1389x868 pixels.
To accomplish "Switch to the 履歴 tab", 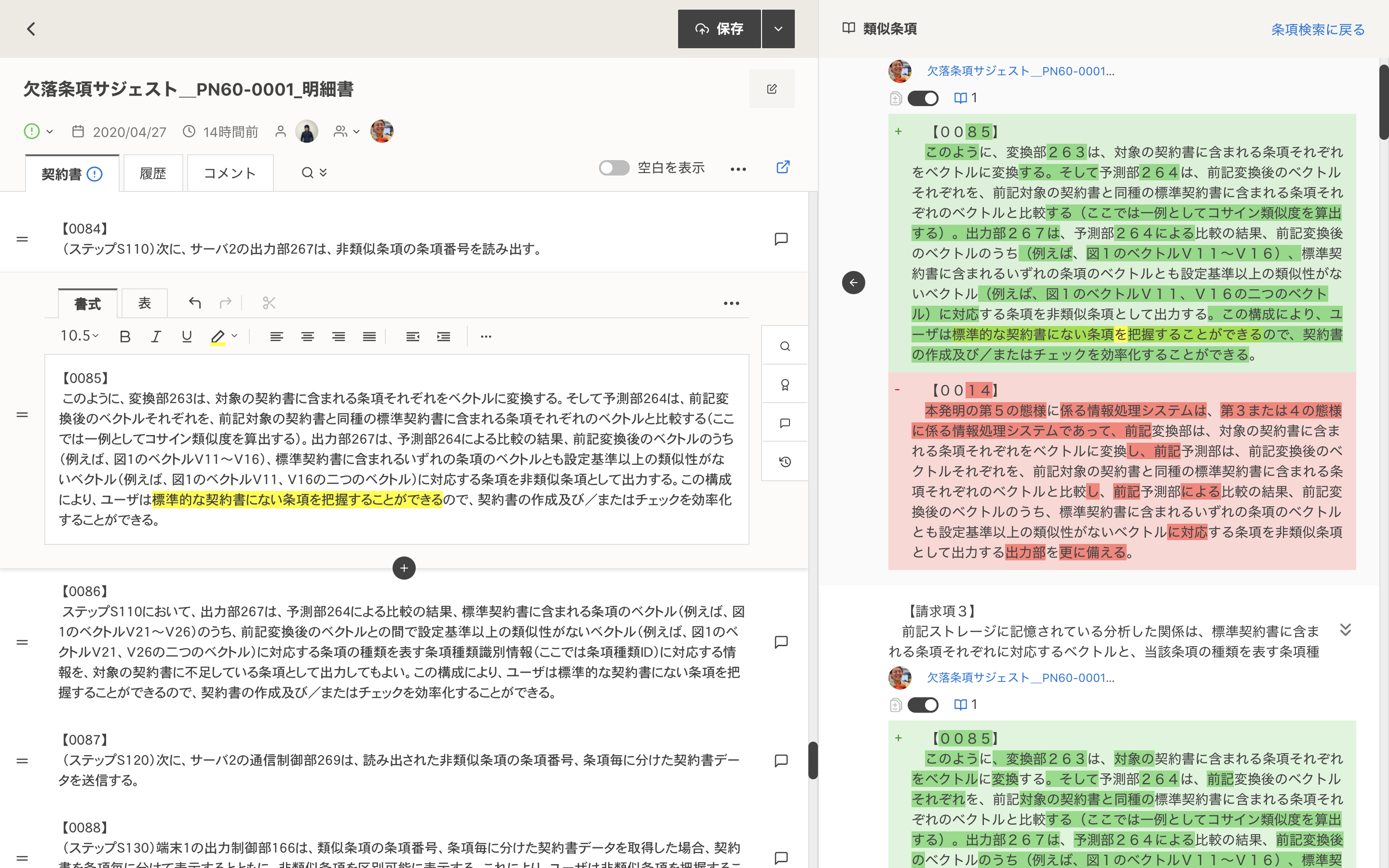I will pos(153,174).
